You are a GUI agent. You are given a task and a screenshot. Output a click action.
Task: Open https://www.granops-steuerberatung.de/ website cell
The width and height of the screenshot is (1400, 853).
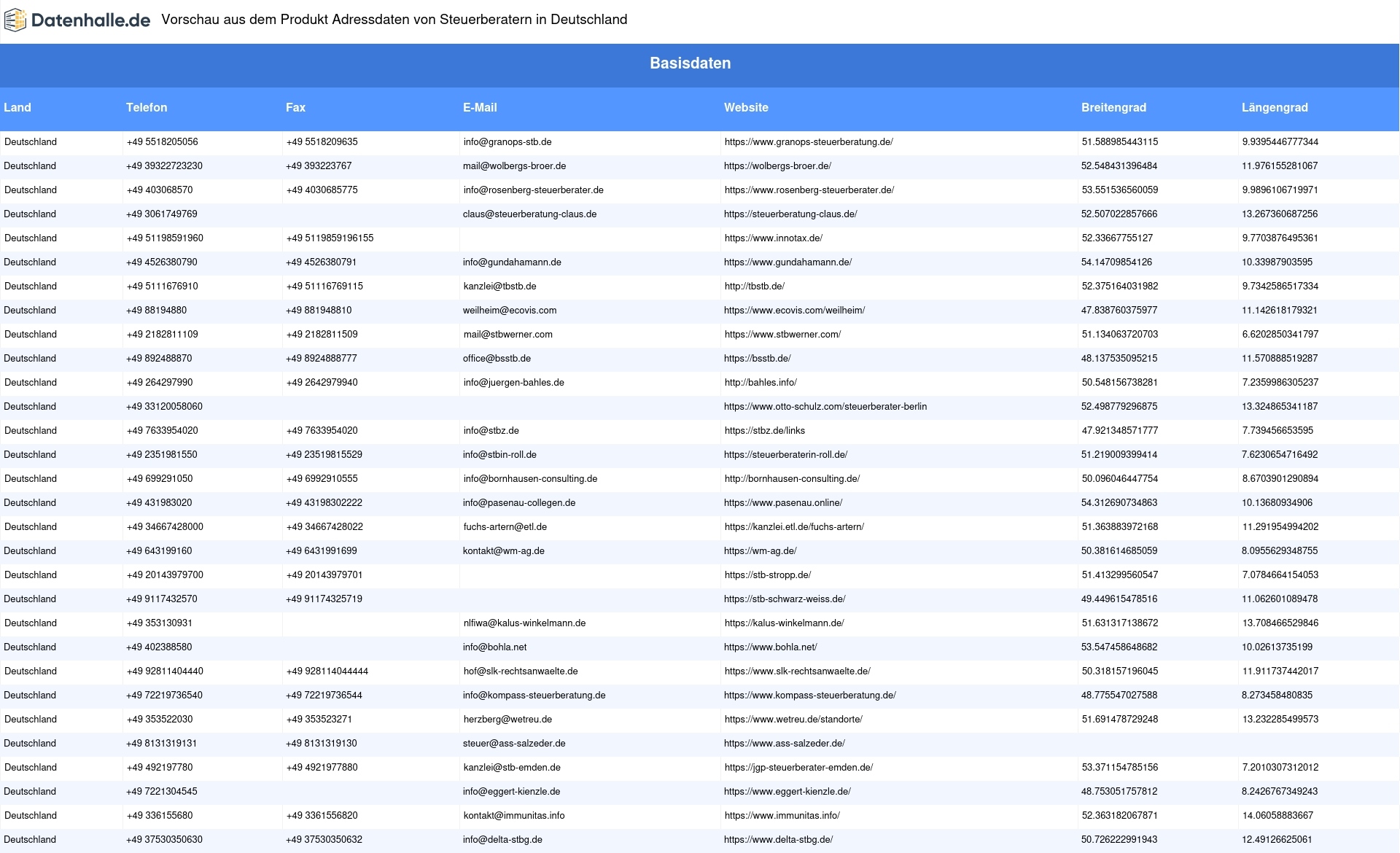(809, 142)
